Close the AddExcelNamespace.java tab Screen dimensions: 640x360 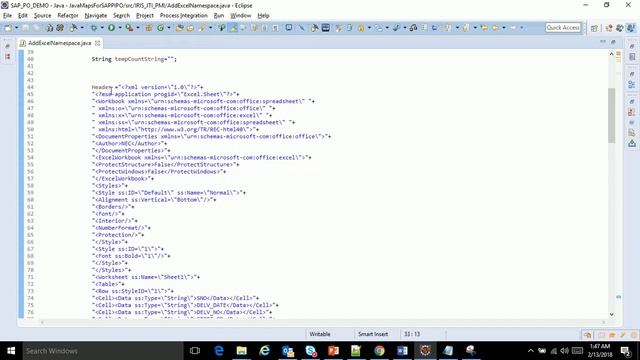[x=98, y=43]
